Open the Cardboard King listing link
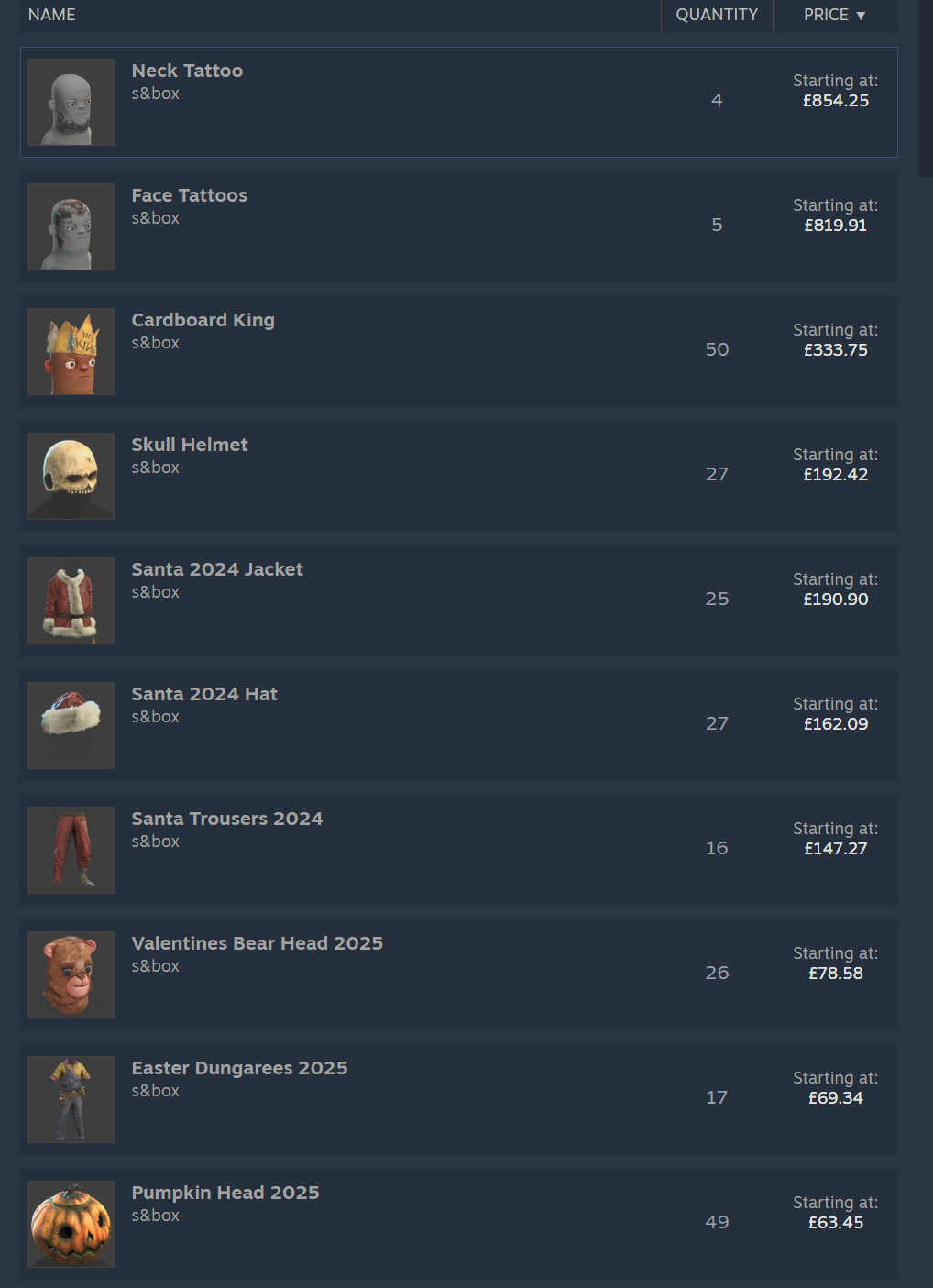 203,320
